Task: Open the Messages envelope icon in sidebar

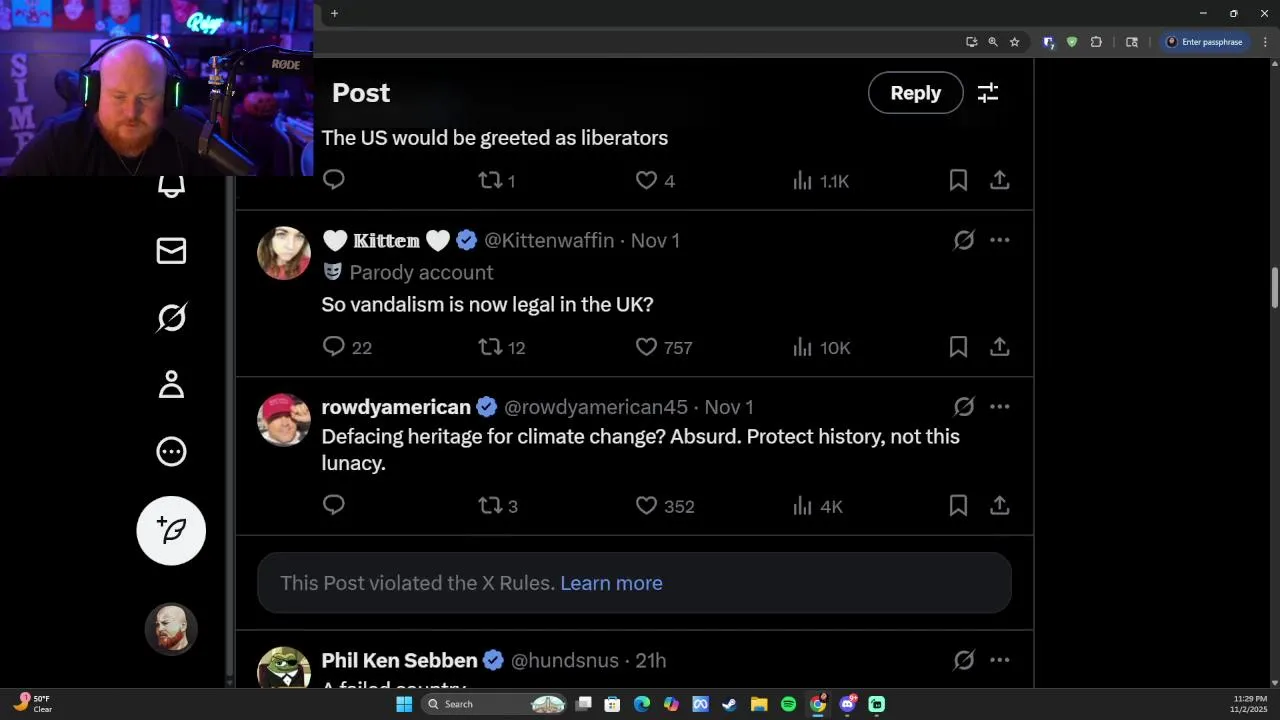Action: tap(171, 251)
